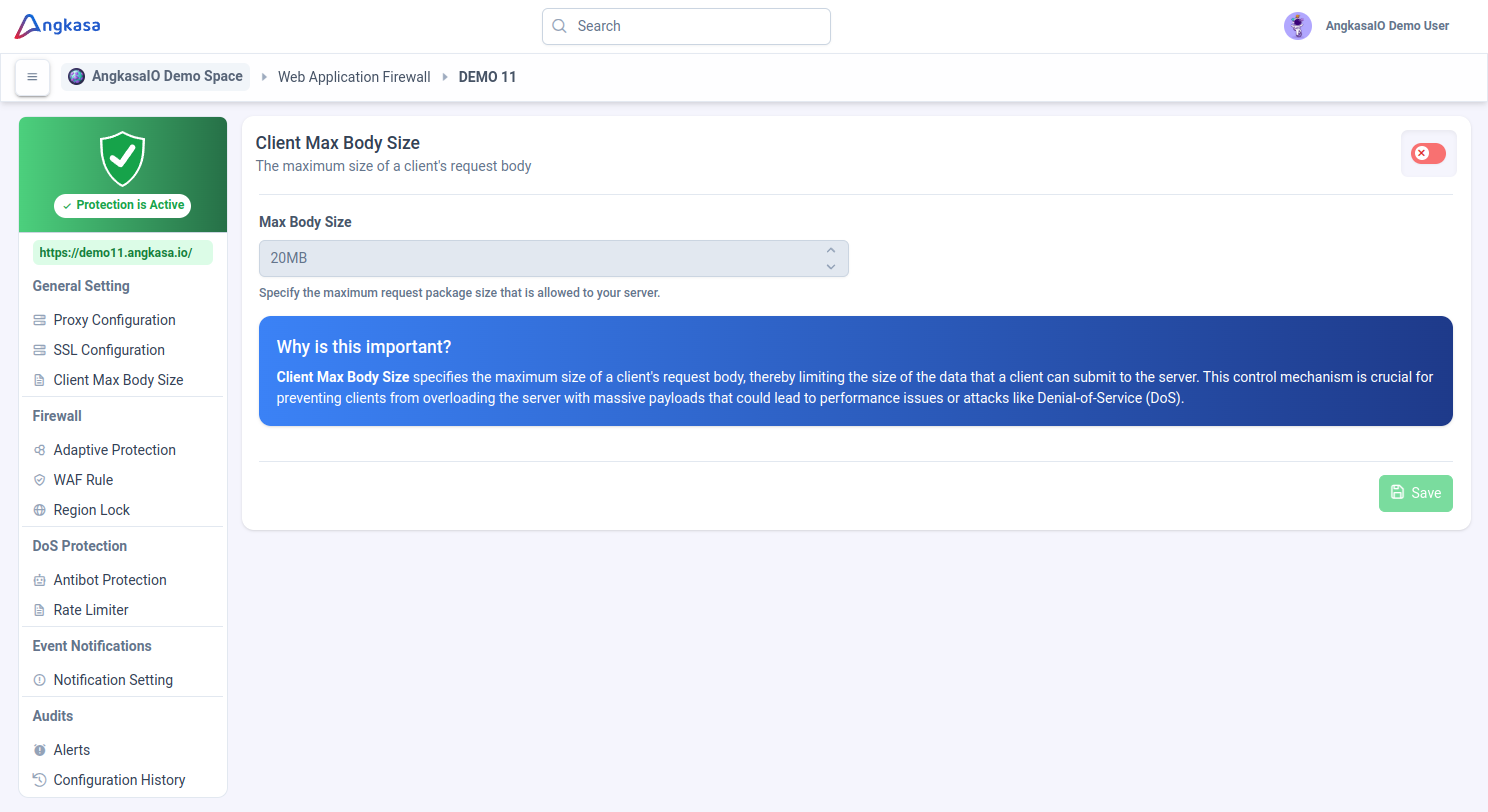Click the Protection is Active badge
1488x812 pixels.
[123, 205]
